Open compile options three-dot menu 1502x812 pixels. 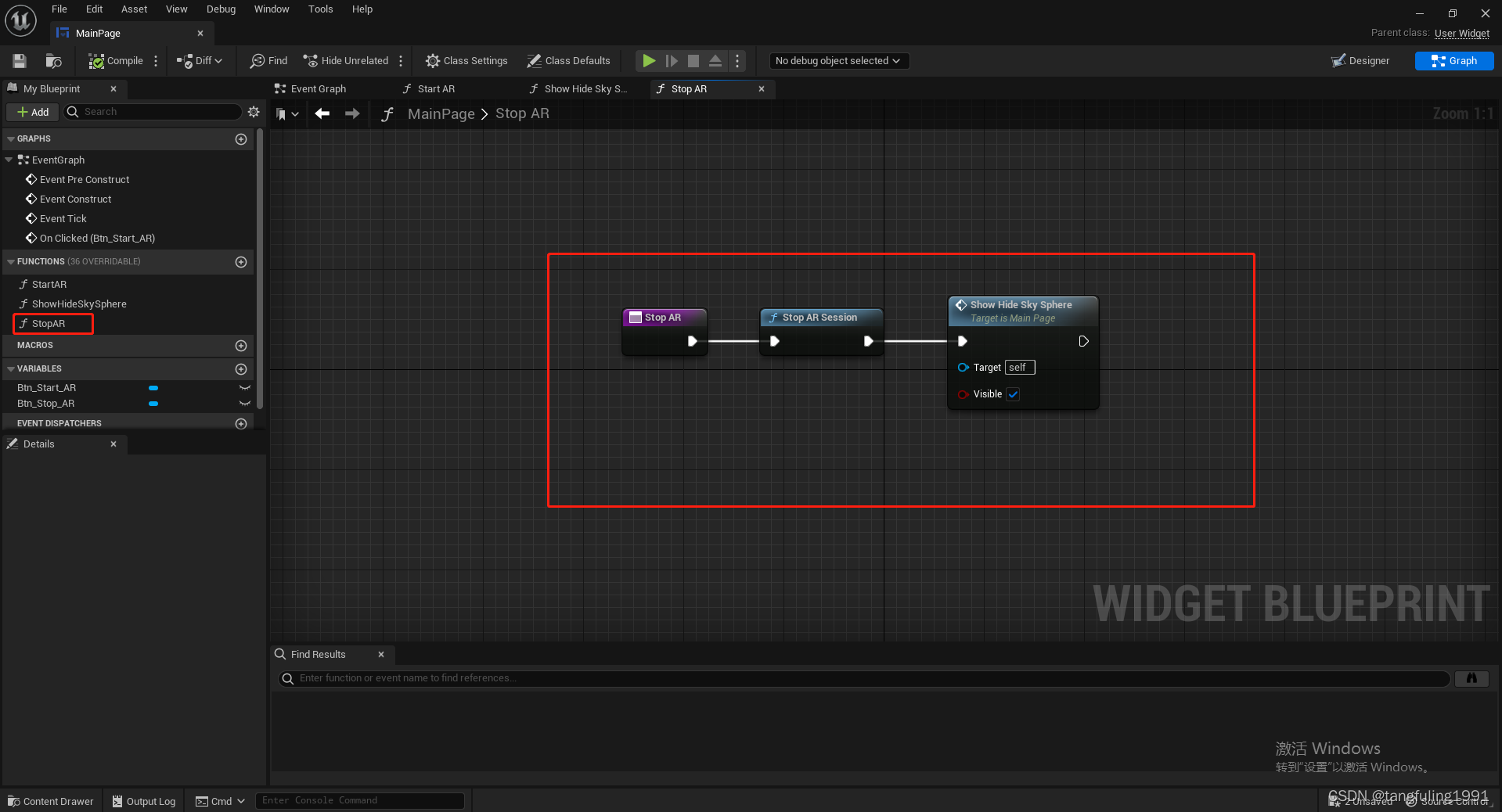[x=156, y=61]
